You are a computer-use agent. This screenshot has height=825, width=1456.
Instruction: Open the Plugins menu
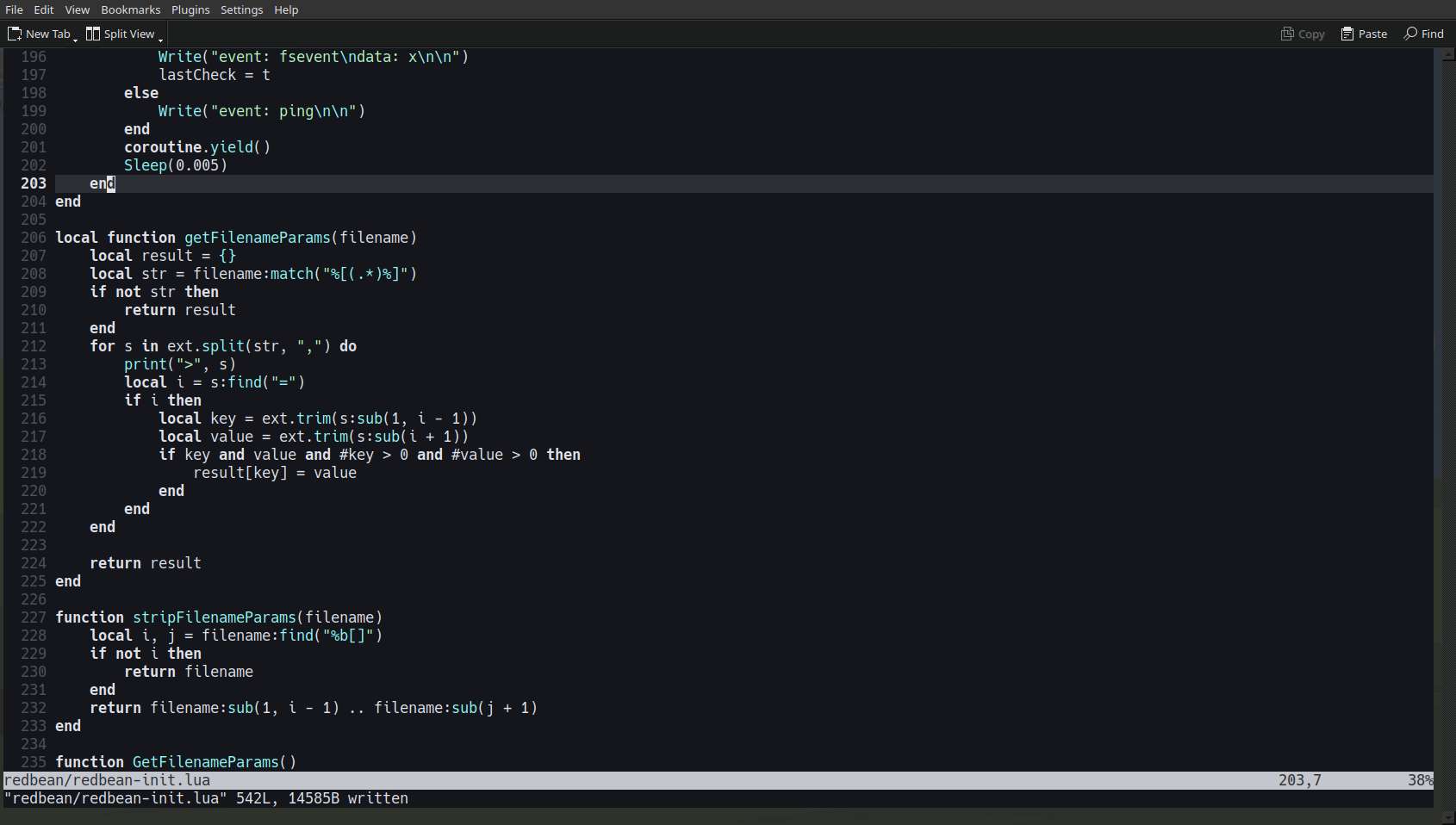point(190,9)
